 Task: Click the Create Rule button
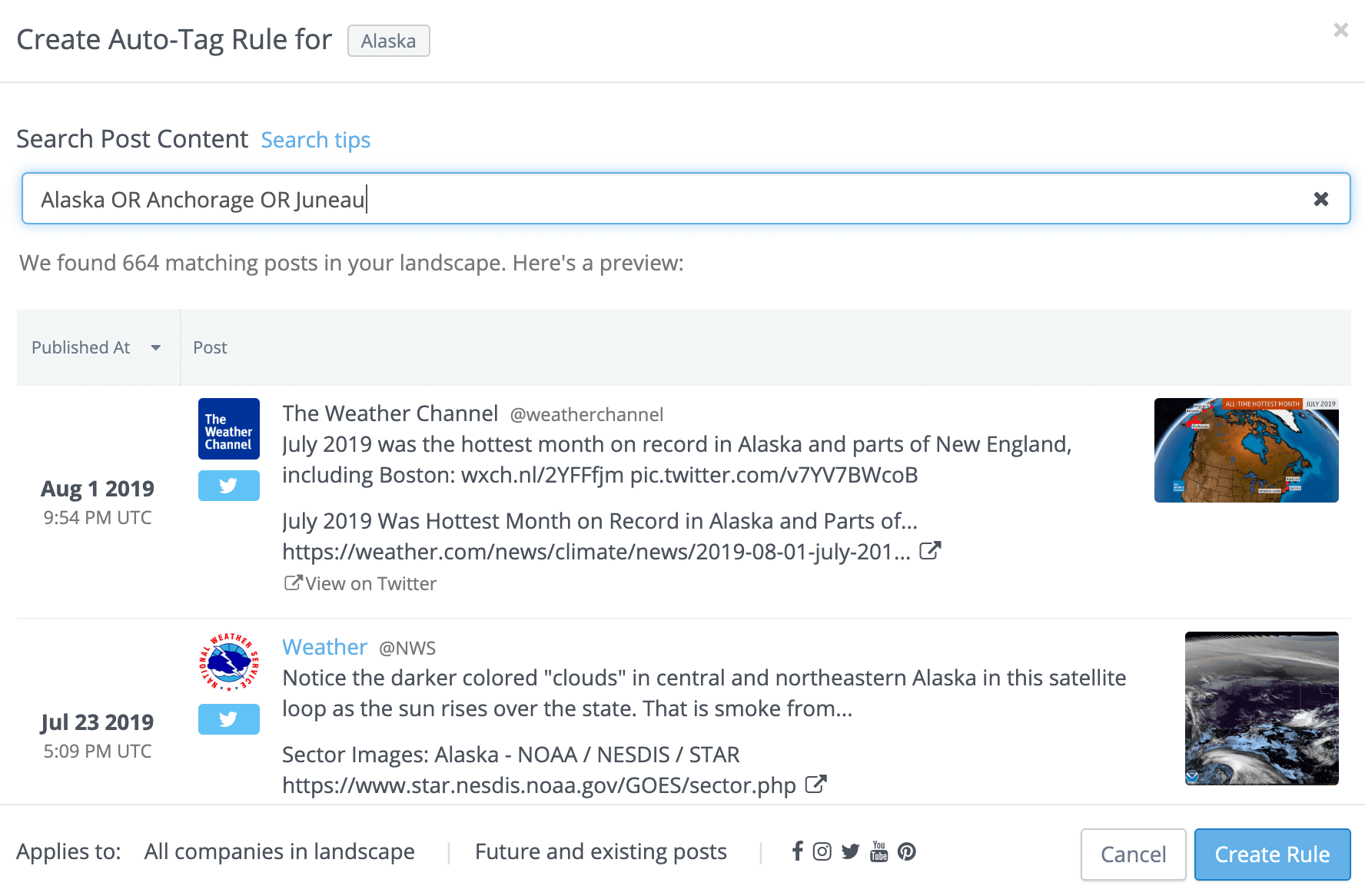[1272, 854]
